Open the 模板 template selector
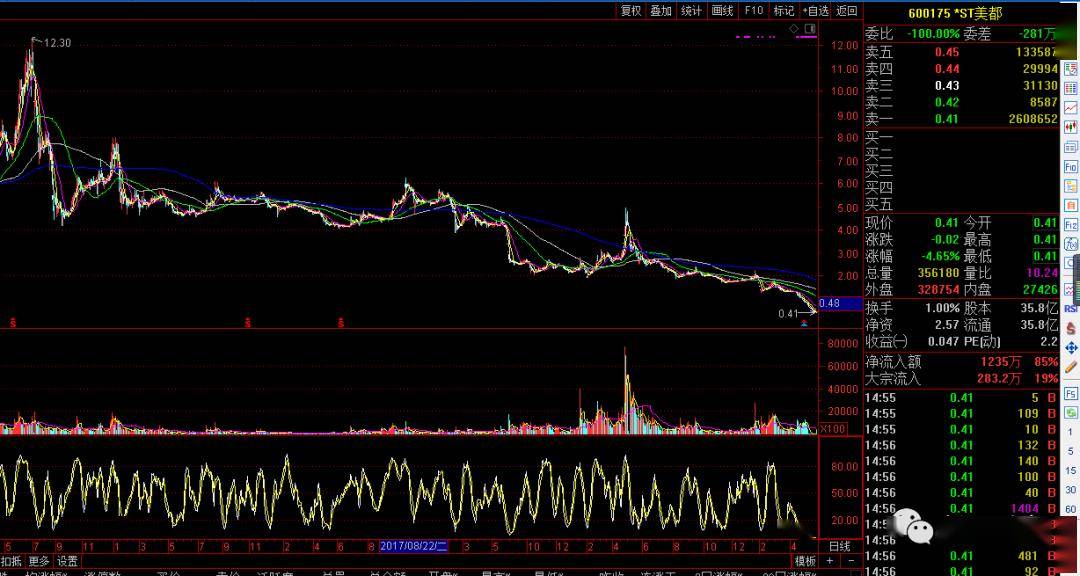This screenshot has height=576, width=1080. tap(805, 561)
